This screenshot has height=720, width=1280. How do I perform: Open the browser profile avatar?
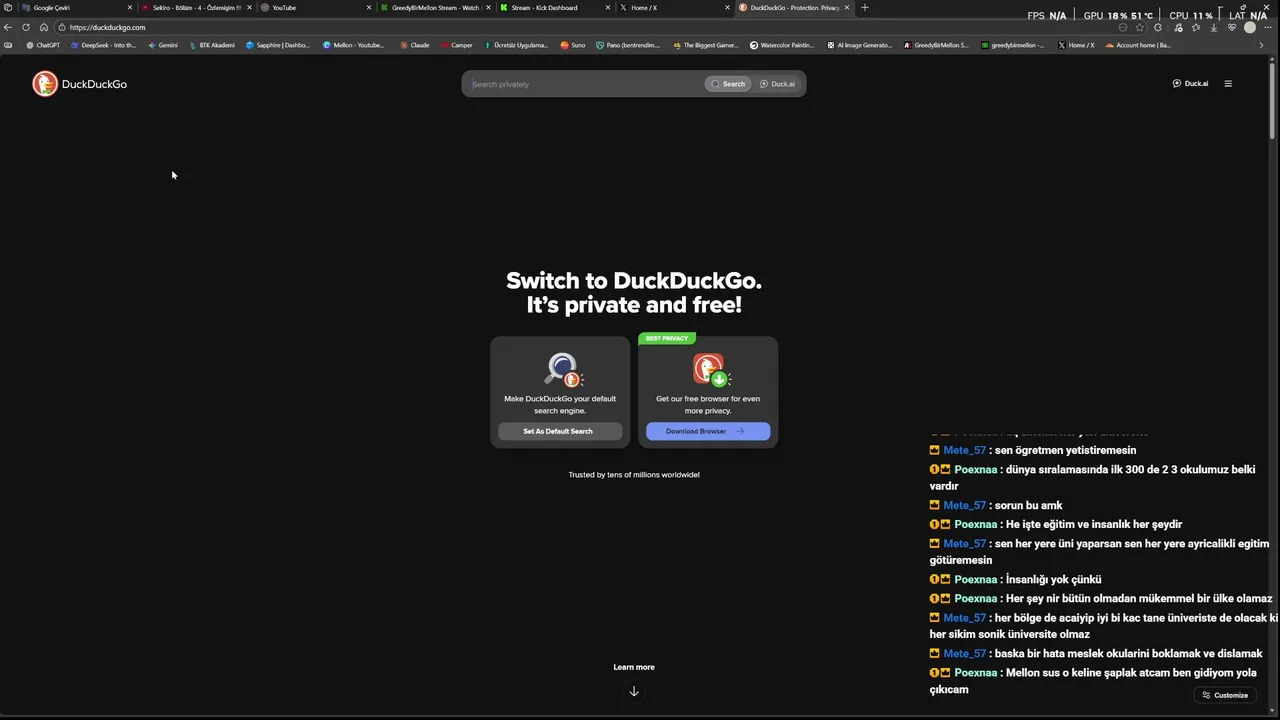[x=1249, y=27]
